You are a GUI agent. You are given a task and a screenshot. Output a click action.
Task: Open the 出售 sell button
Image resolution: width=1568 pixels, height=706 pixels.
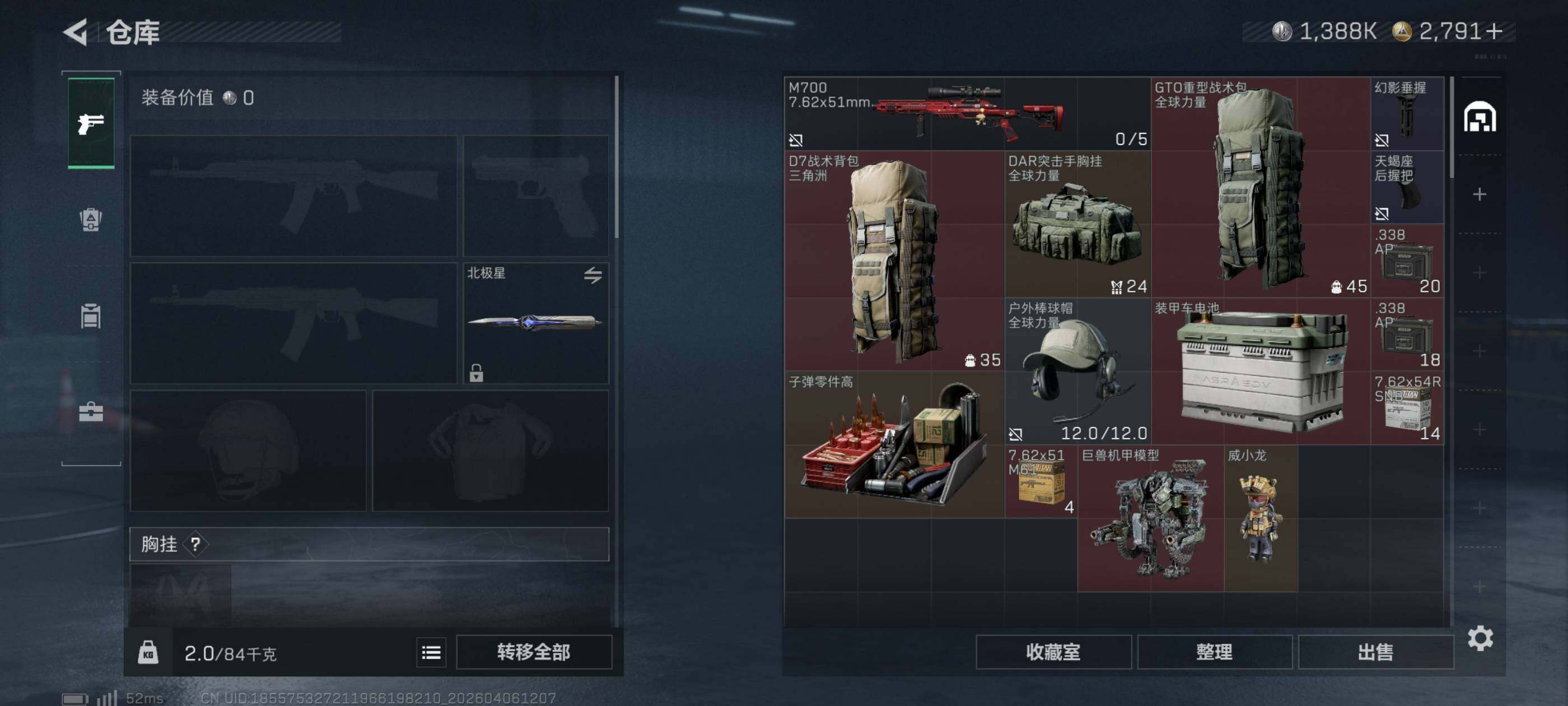(x=1376, y=652)
